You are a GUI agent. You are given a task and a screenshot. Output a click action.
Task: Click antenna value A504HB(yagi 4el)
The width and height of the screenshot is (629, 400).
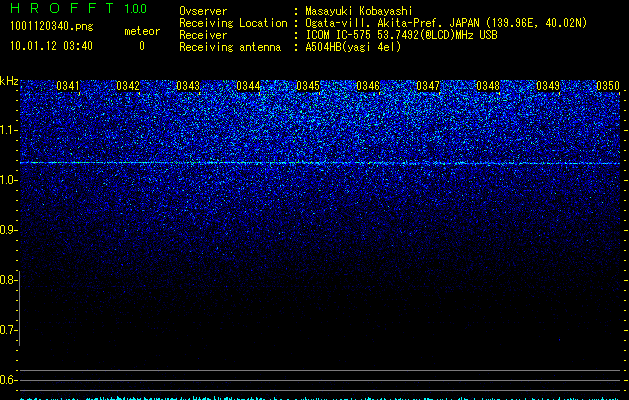pos(353,47)
